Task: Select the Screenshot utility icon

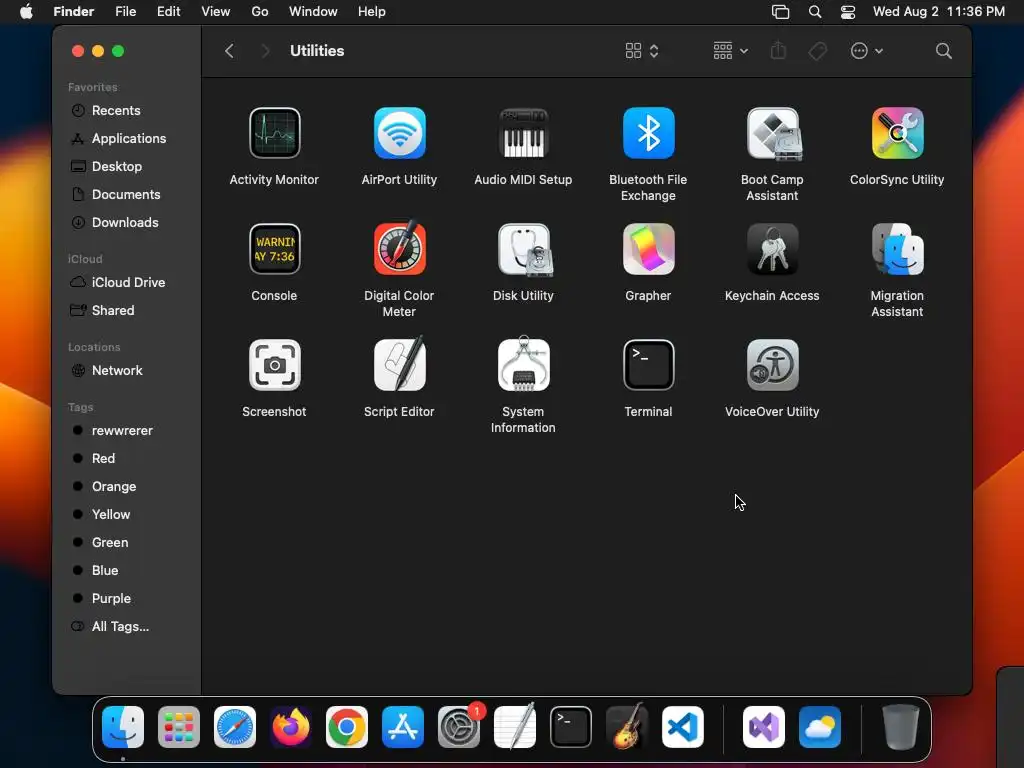Action: coord(274,365)
